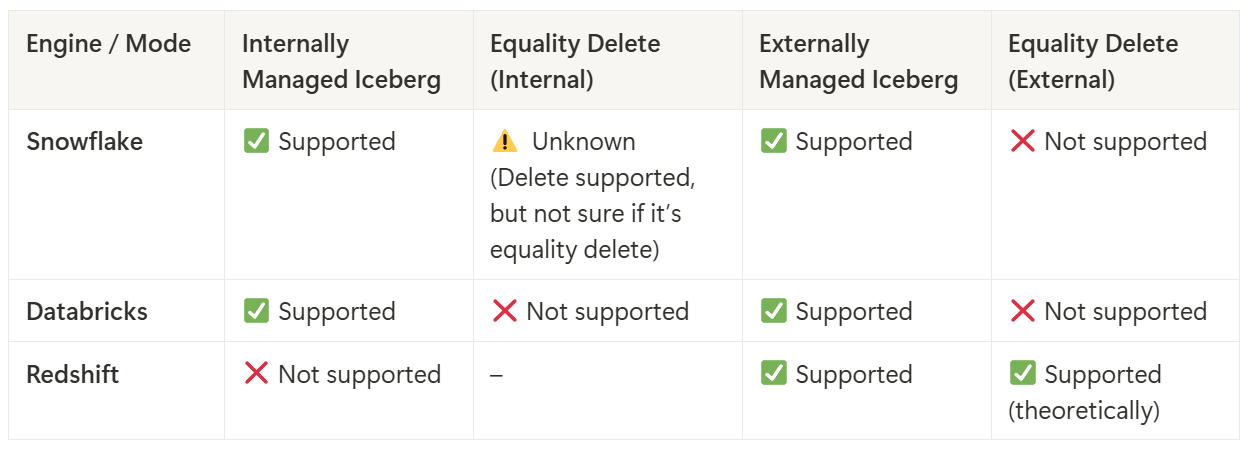
Task: Click green checkmark in Snowflake Externally Managed cell
Action: coord(773,141)
